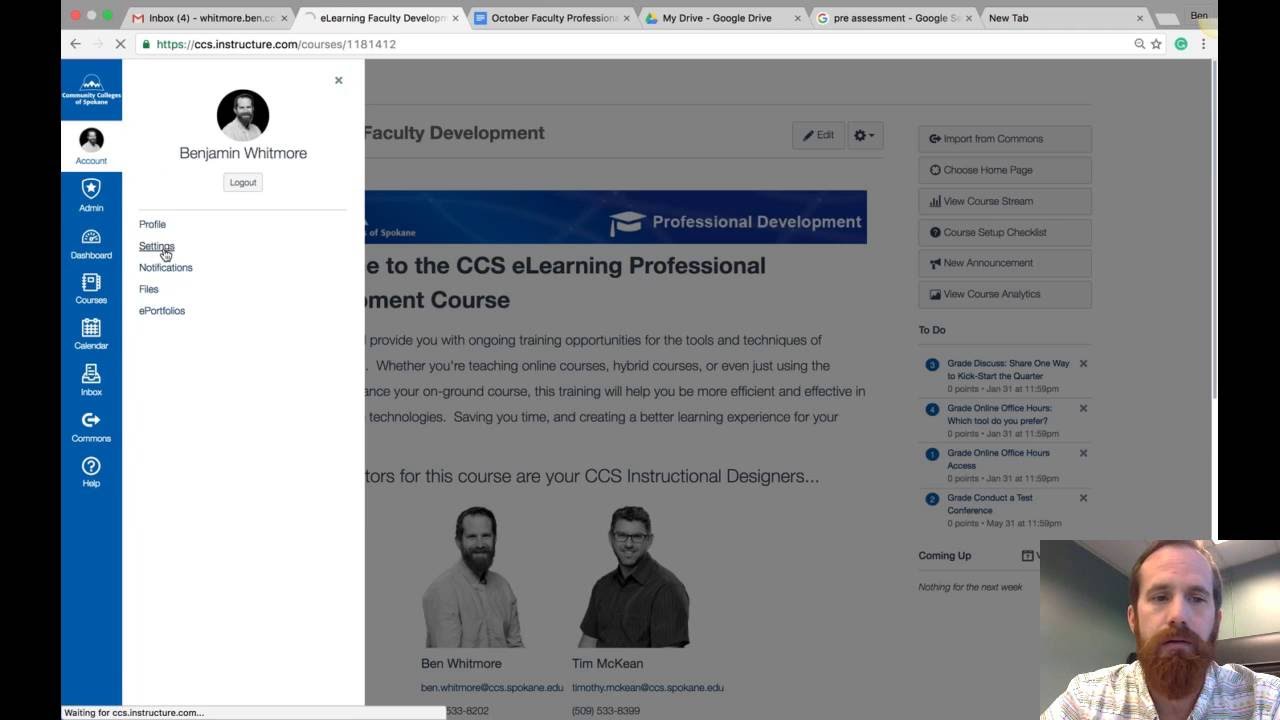Open the Course Setup Checklist

(x=1005, y=232)
